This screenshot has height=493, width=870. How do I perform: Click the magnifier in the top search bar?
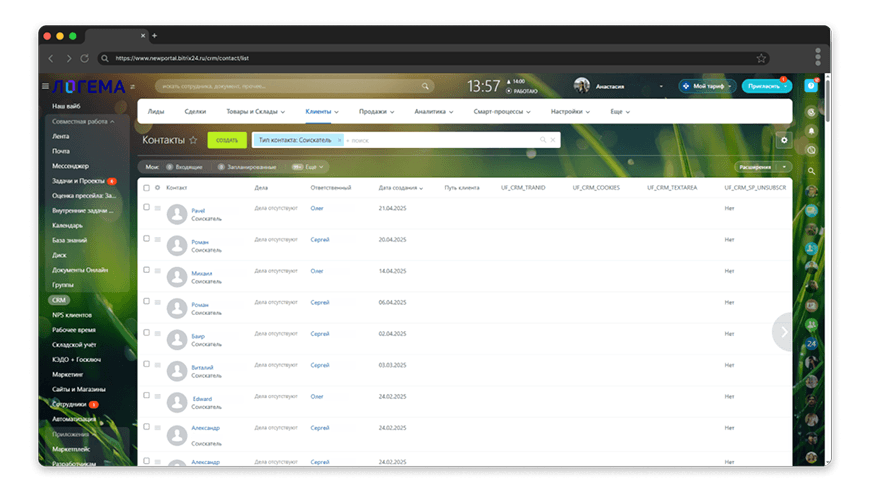[x=425, y=87]
